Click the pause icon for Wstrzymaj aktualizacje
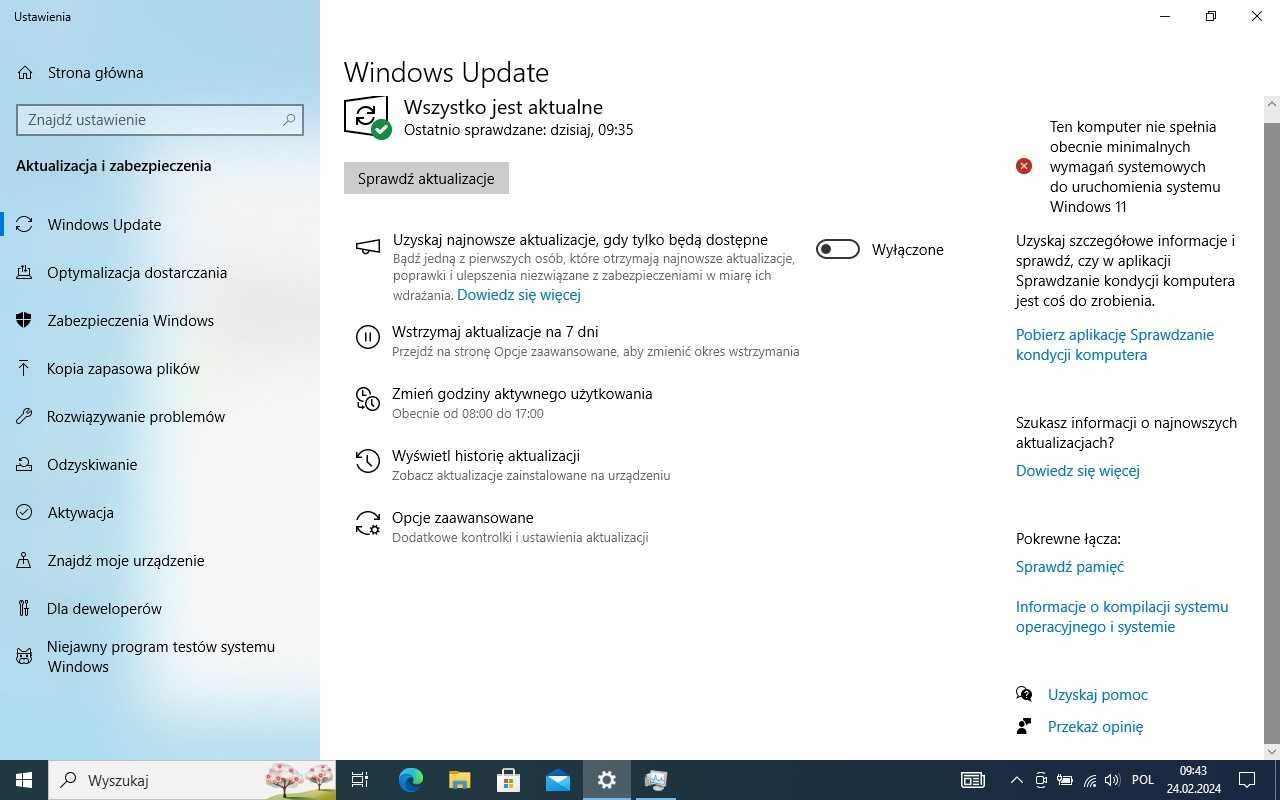 coord(368,337)
